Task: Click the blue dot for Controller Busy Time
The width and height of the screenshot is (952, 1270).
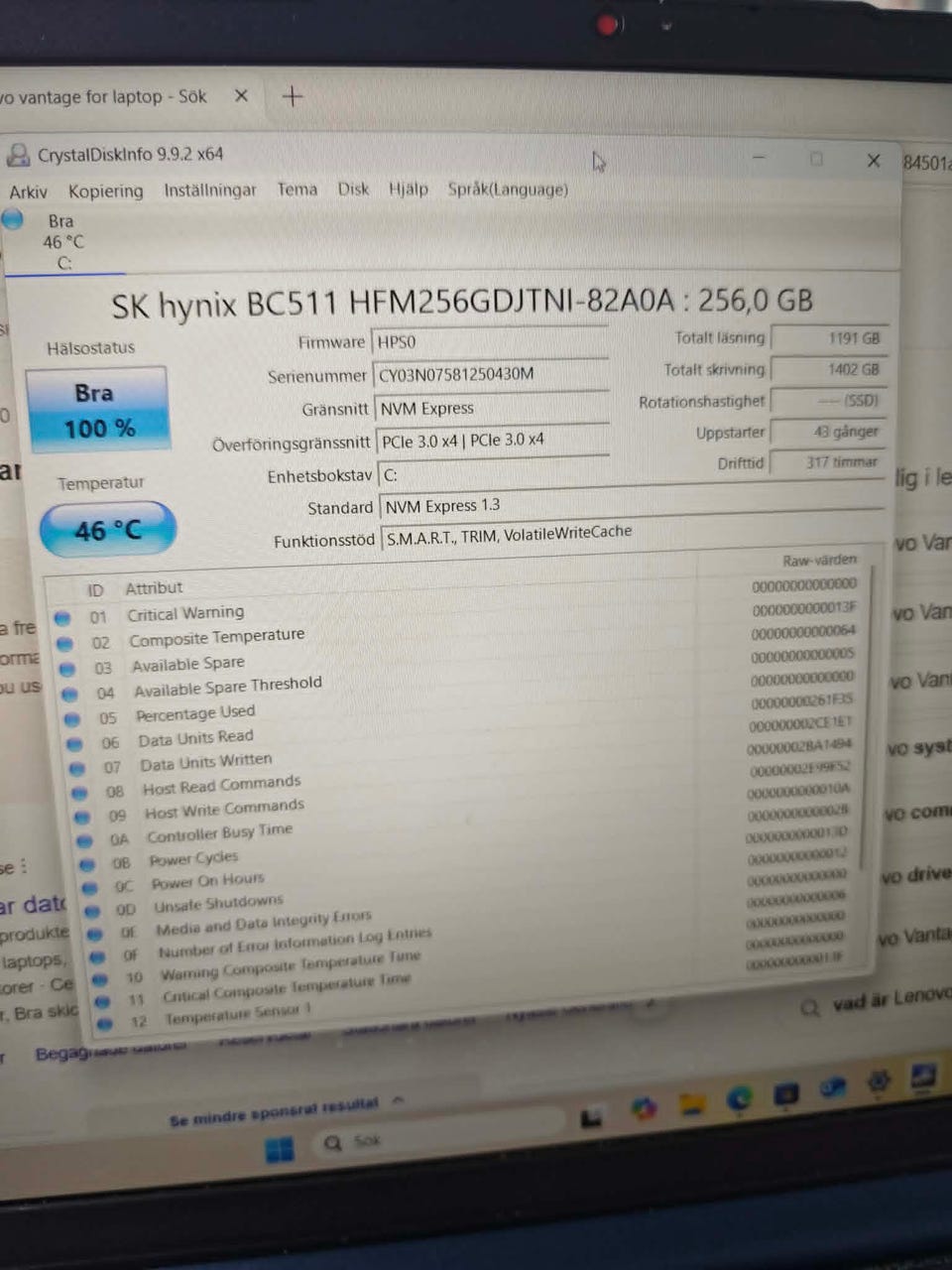Action: pyautogui.click(x=86, y=839)
